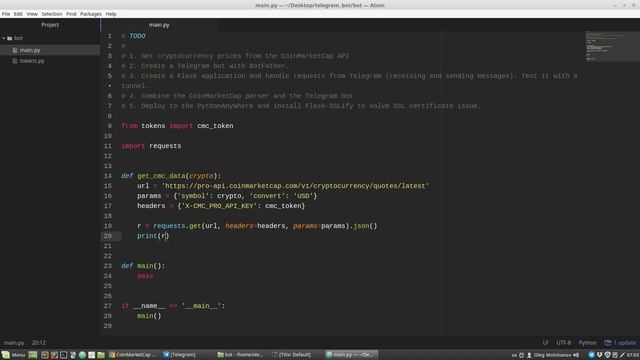Click main() call on line 28
The height and width of the screenshot is (360, 640).
(149, 316)
